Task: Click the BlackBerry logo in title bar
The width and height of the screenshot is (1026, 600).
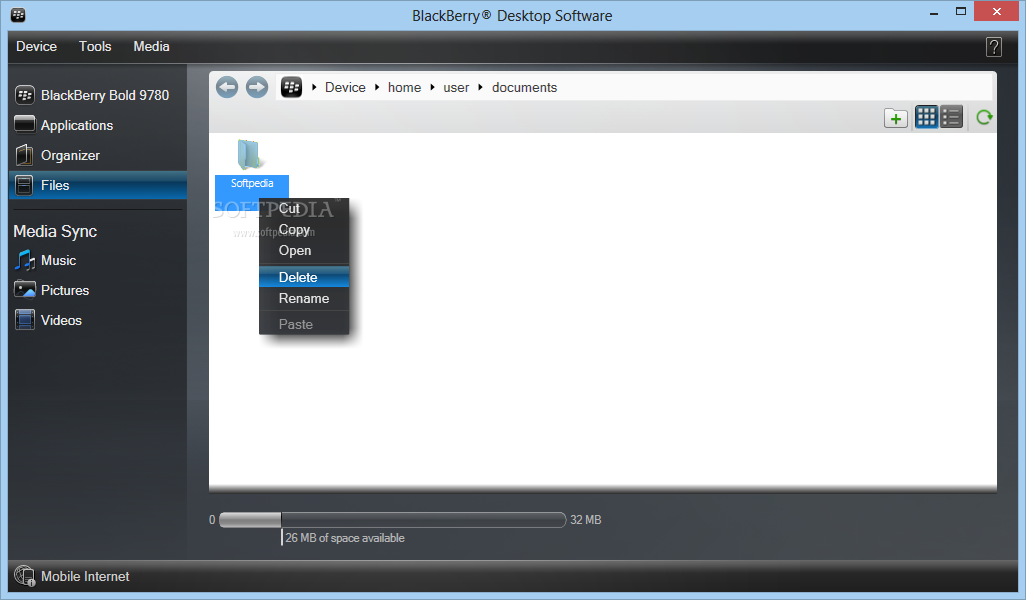Action: (18, 14)
